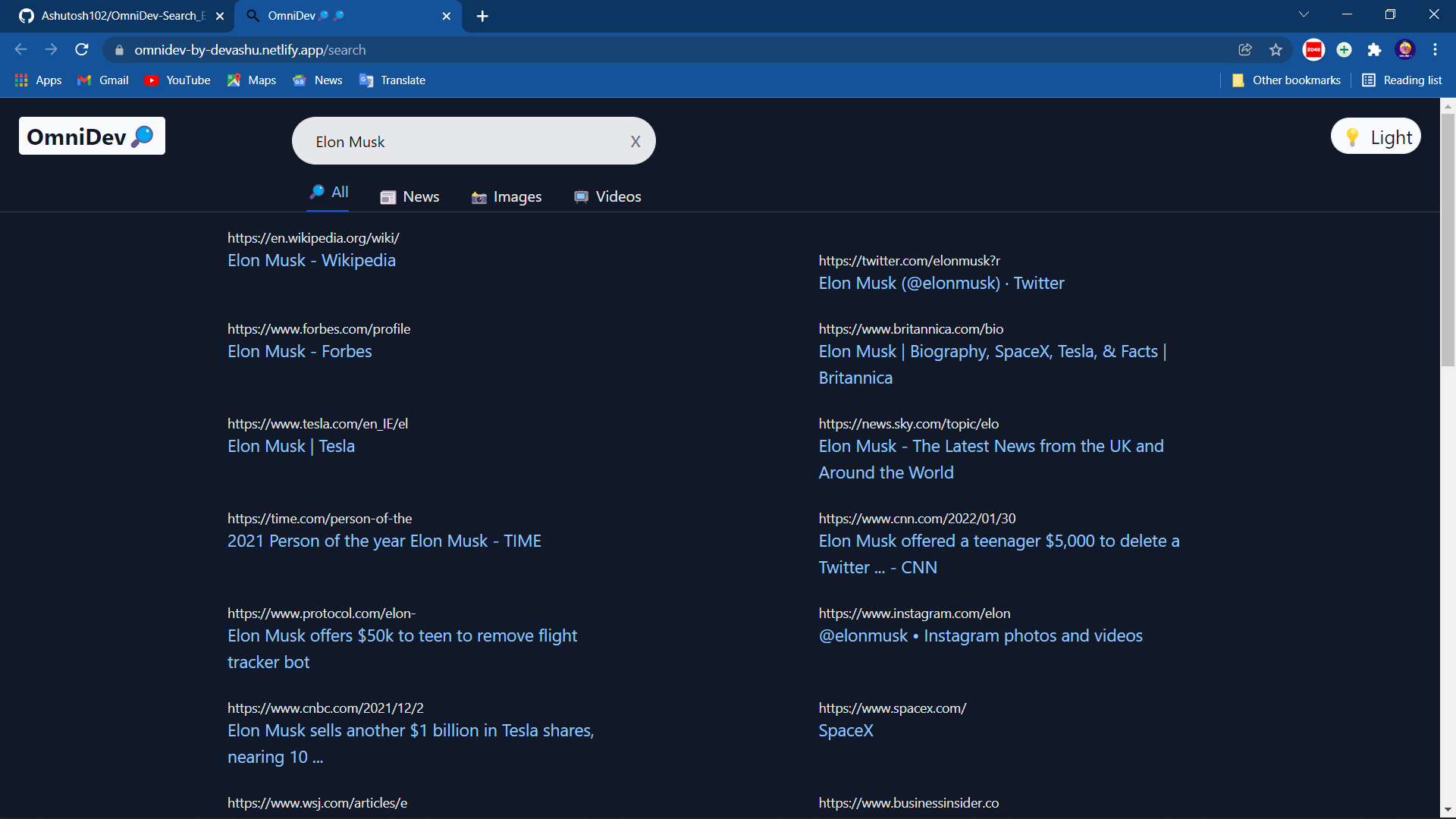Close the GitHub OmniDev-Search tab
The width and height of the screenshot is (1456, 819).
point(220,16)
